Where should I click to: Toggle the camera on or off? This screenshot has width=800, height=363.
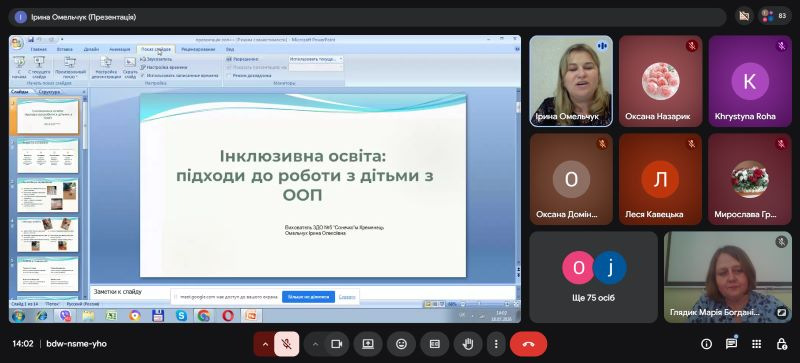point(336,344)
